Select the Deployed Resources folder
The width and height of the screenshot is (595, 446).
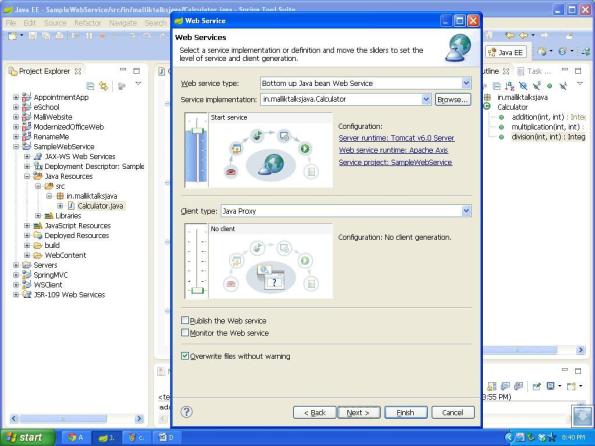77,235
